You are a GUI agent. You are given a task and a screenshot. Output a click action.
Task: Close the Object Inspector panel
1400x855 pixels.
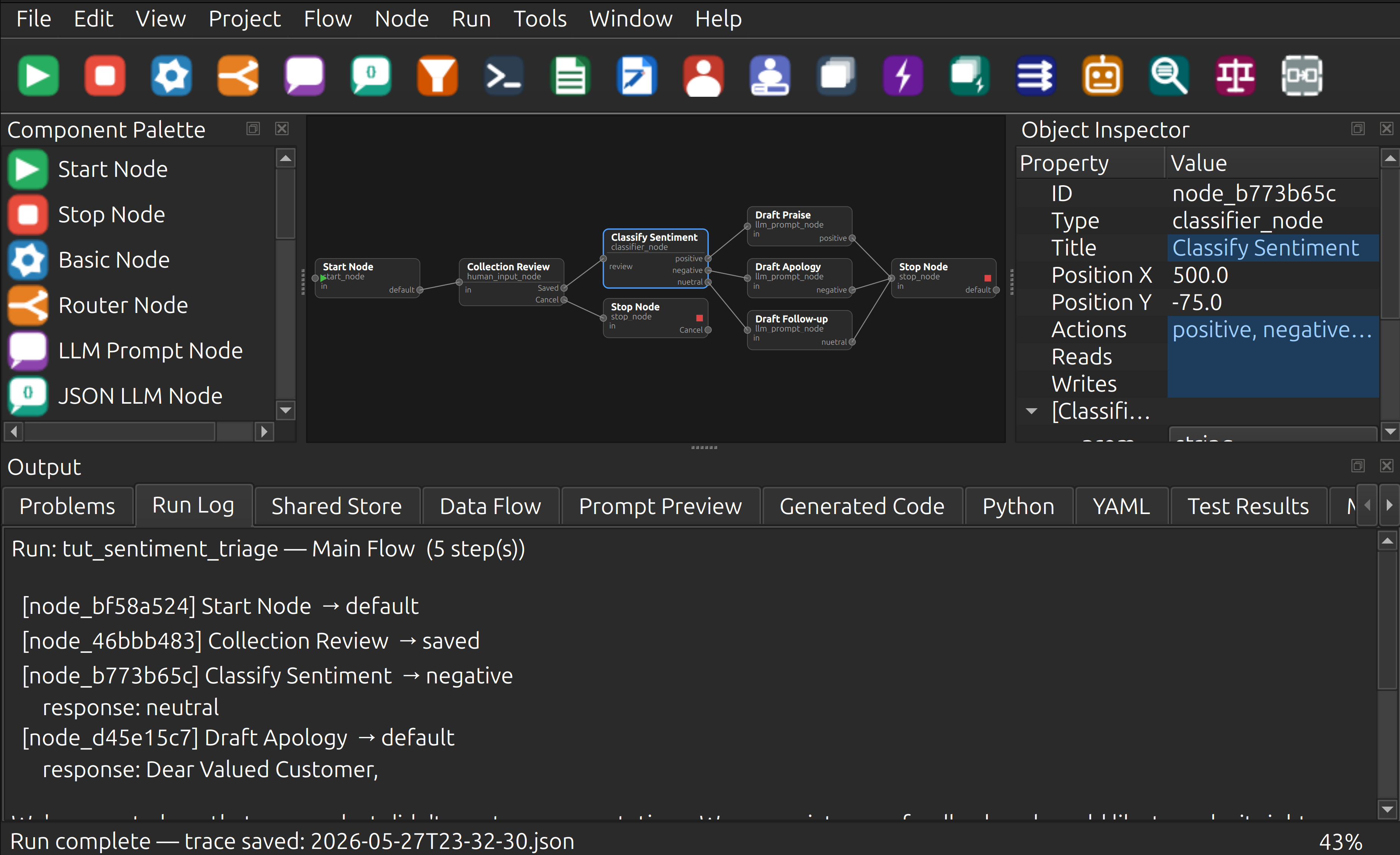tap(1386, 129)
